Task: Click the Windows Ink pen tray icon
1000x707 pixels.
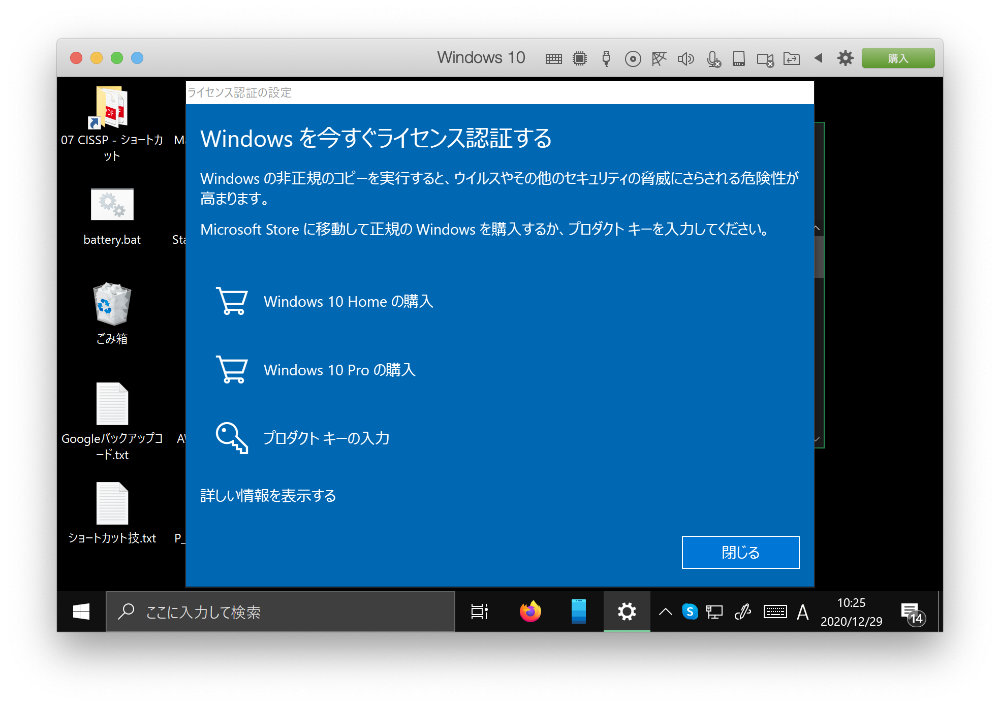Action: tap(743, 612)
